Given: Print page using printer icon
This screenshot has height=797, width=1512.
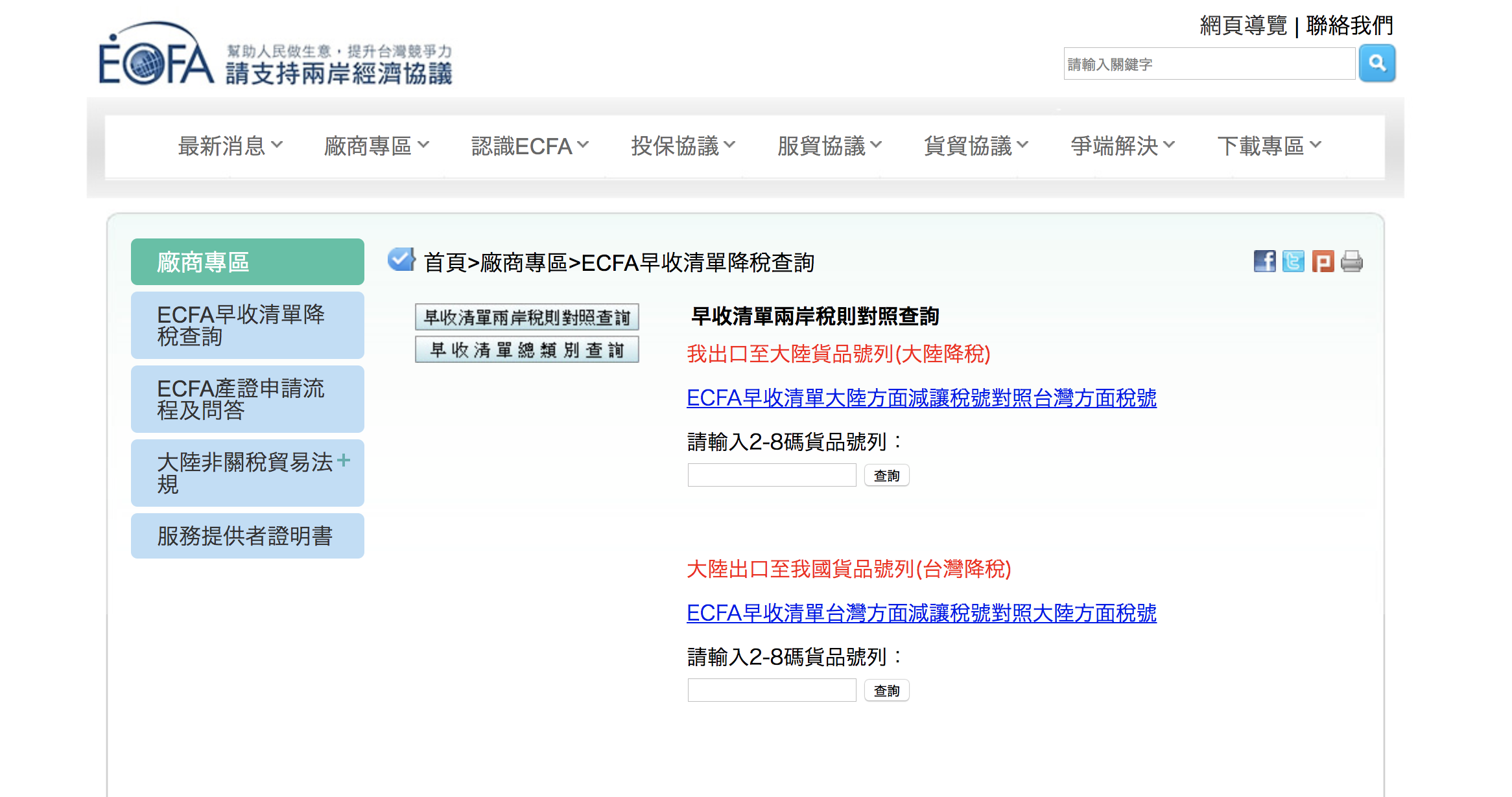Looking at the screenshot, I should point(1351,262).
